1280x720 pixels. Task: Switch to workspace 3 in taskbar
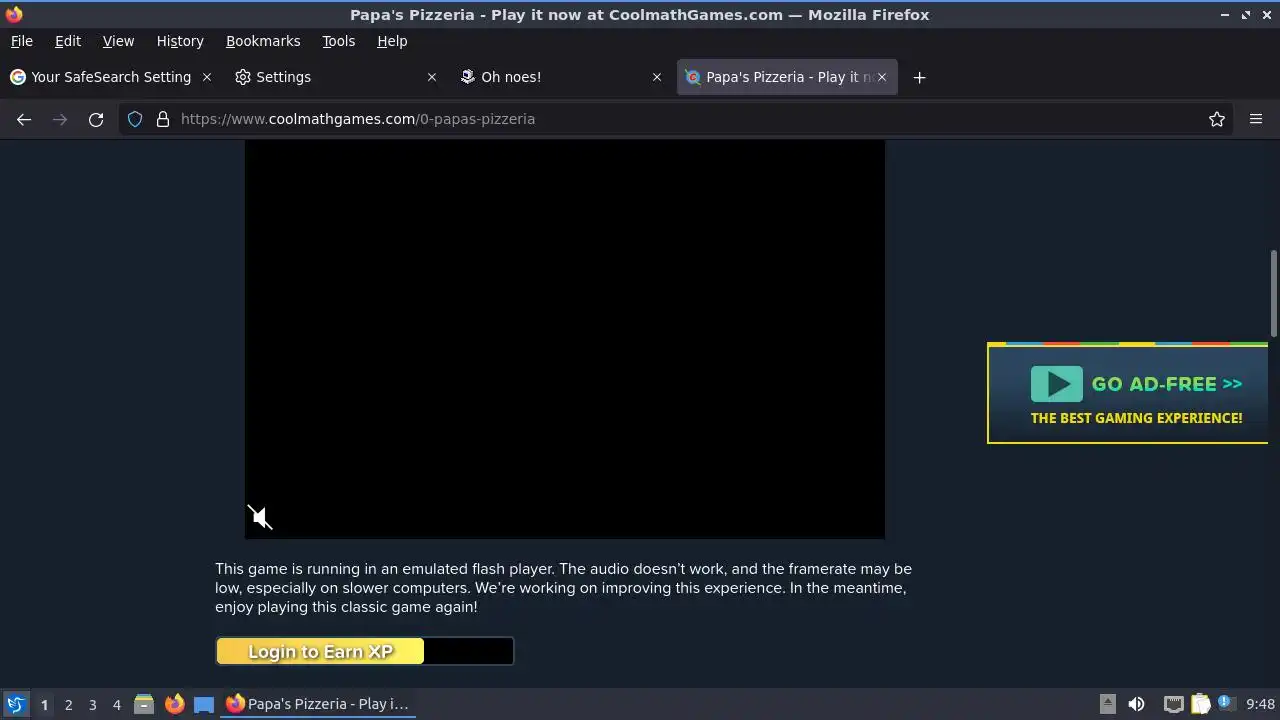(x=92, y=704)
